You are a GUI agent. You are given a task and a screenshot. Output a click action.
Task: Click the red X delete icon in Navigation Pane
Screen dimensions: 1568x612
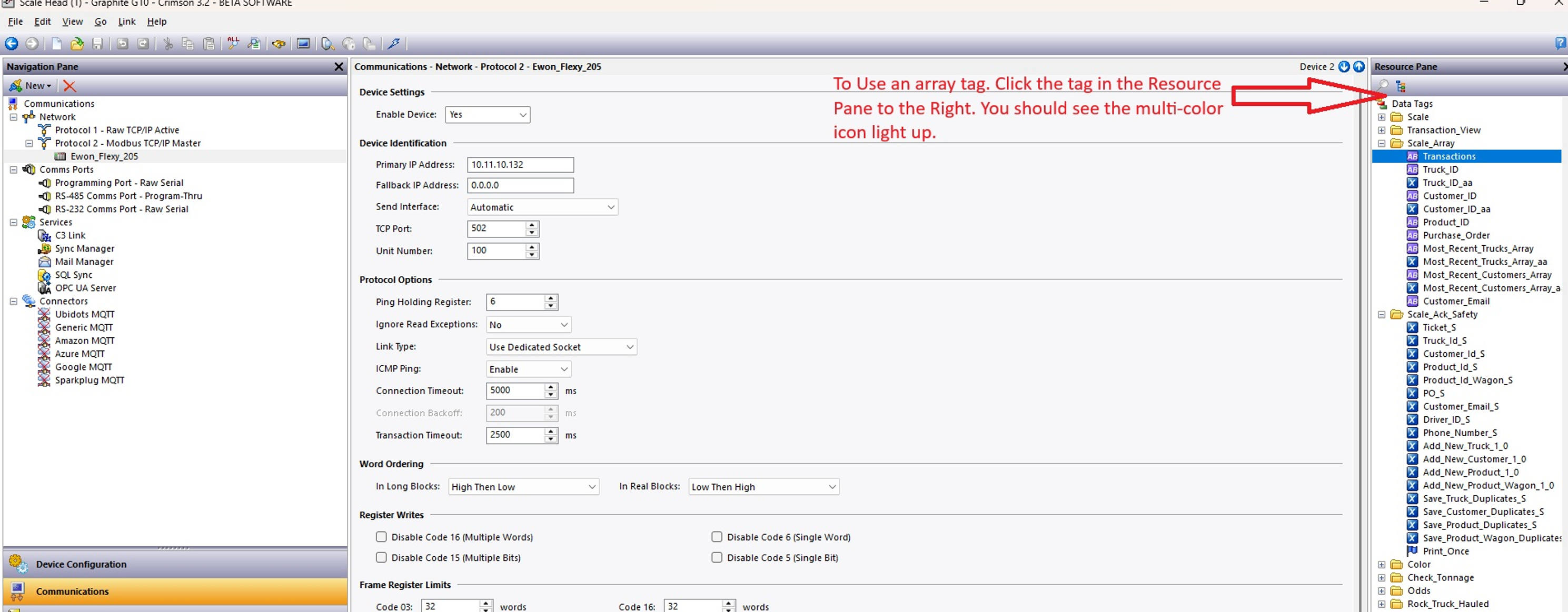70,86
